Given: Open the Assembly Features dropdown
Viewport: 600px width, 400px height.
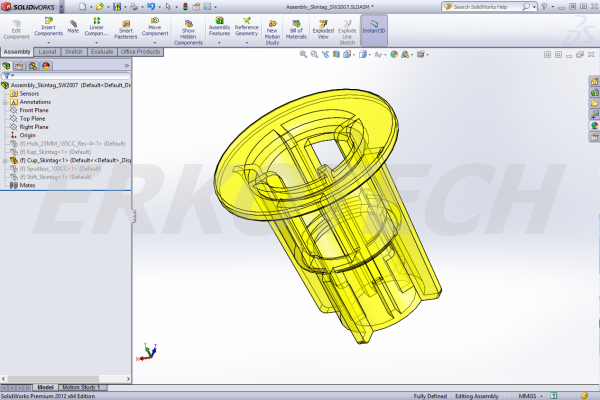Looking at the screenshot, I should click(x=219, y=28).
